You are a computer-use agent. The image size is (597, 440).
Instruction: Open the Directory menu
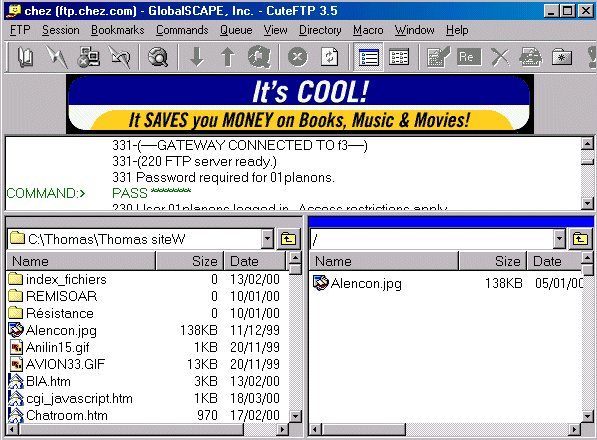(320, 30)
